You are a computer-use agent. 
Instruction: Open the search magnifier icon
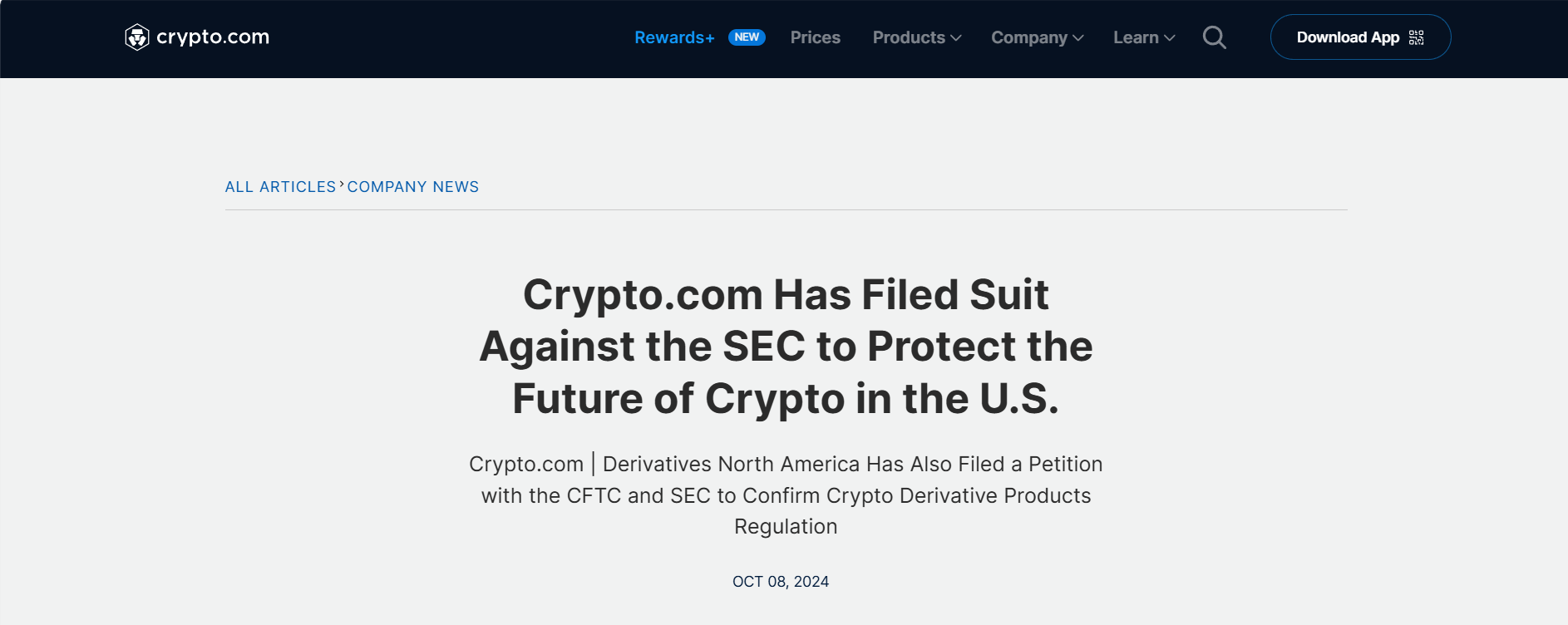(x=1215, y=37)
